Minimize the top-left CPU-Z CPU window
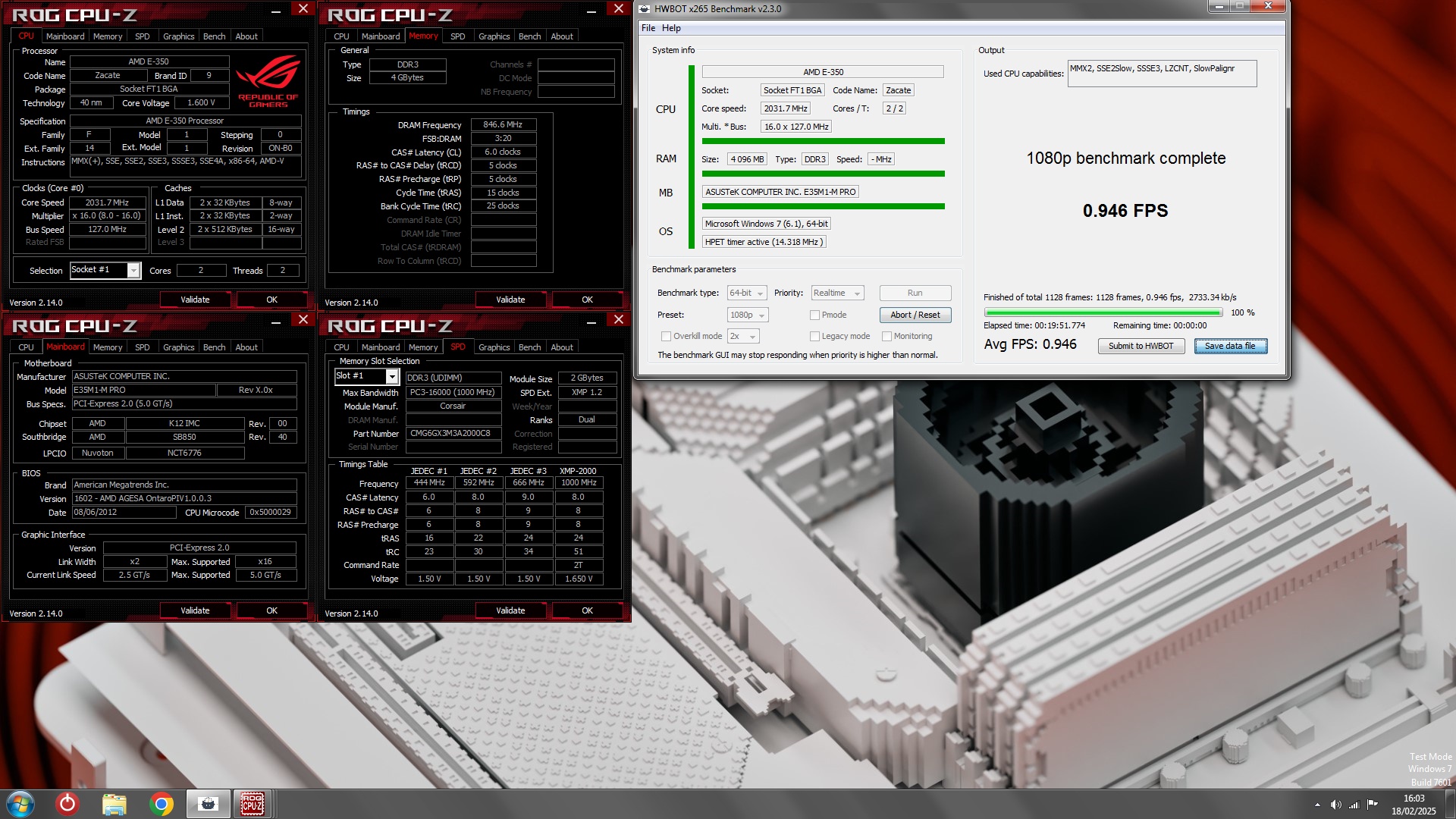The image size is (1456, 819). coord(276,10)
